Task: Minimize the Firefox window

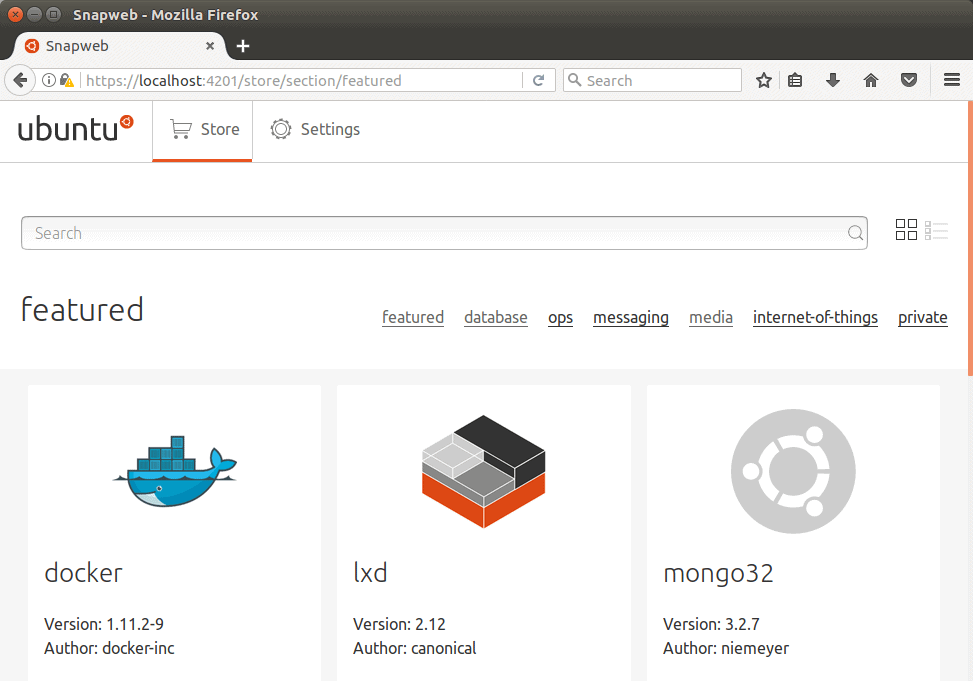Action: point(35,14)
